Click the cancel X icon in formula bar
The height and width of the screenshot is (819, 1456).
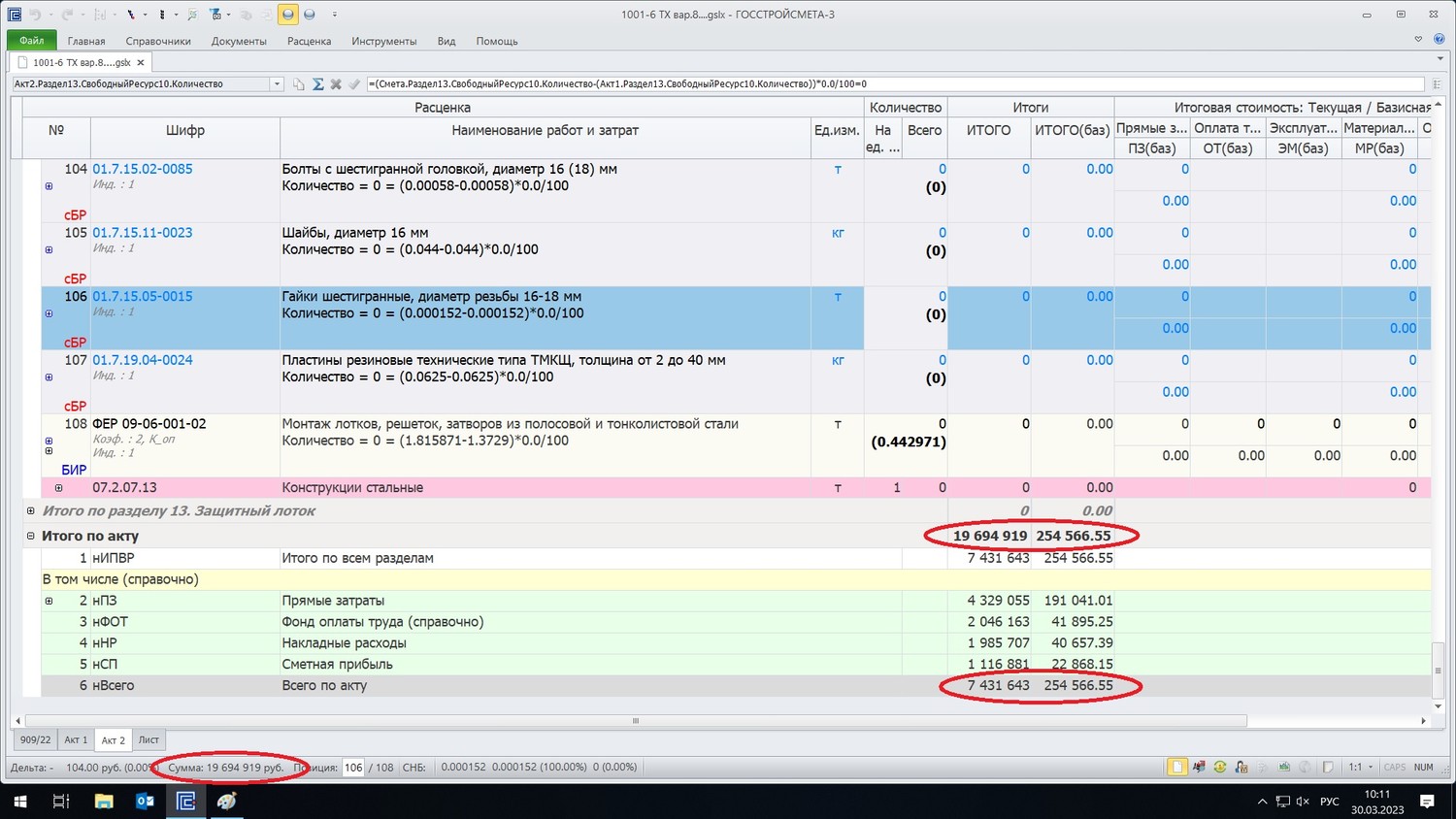coord(336,84)
